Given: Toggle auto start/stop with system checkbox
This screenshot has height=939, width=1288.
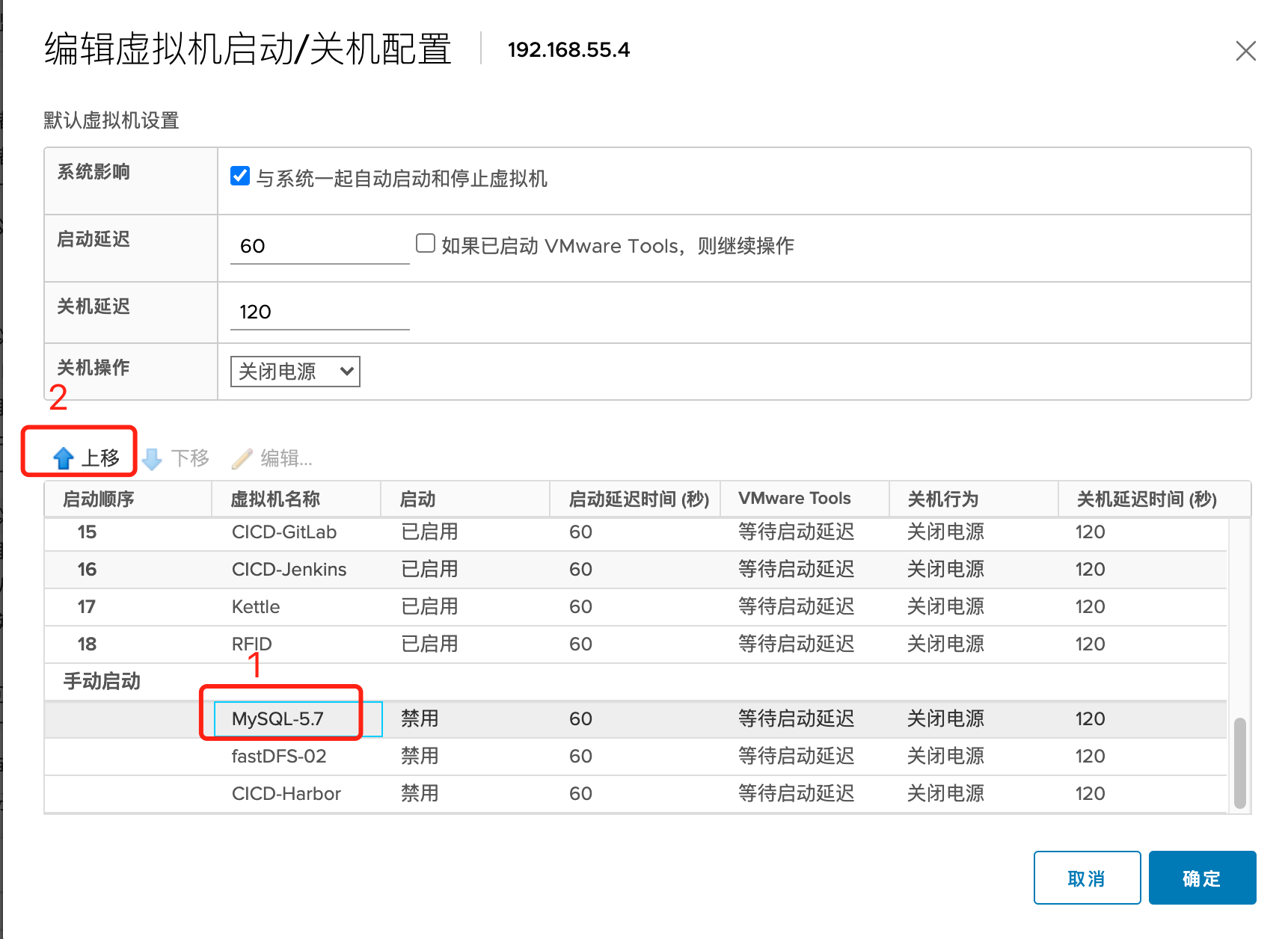Looking at the screenshot, I should [x=240, y=176].
